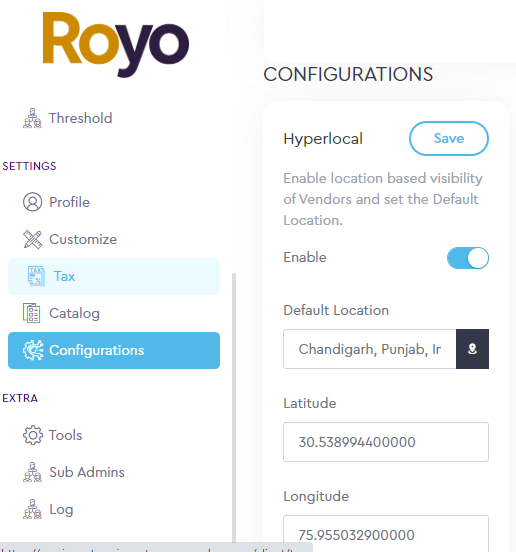Click the sidebar vertical scrollbar
Screen dimensions: 516x552
(234, 408)
